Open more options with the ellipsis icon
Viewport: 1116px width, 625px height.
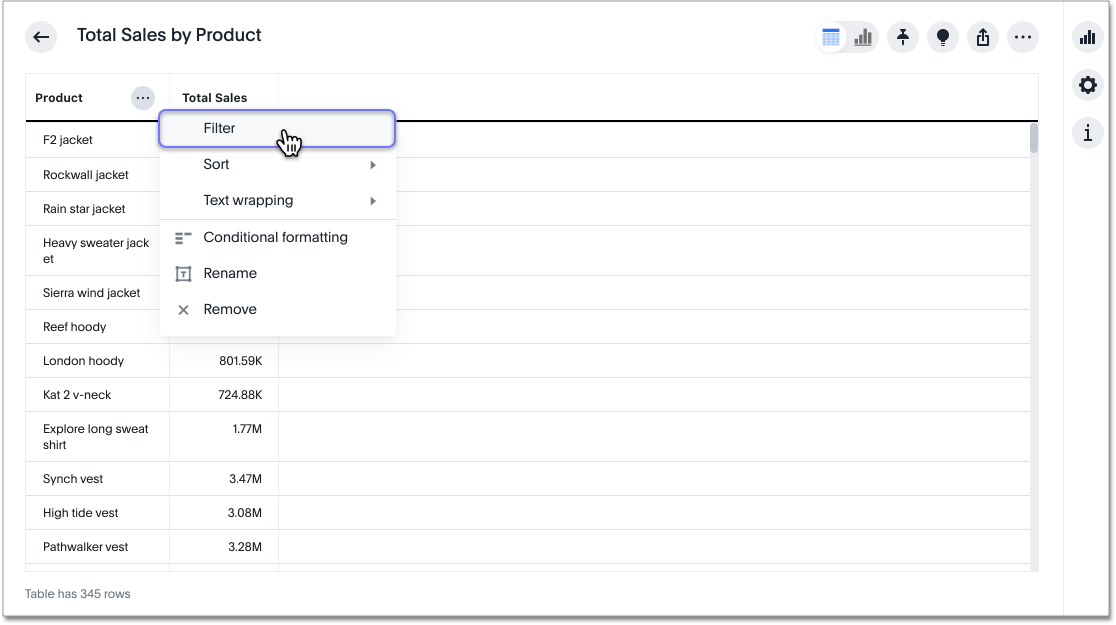click(x=1023, y=37)
